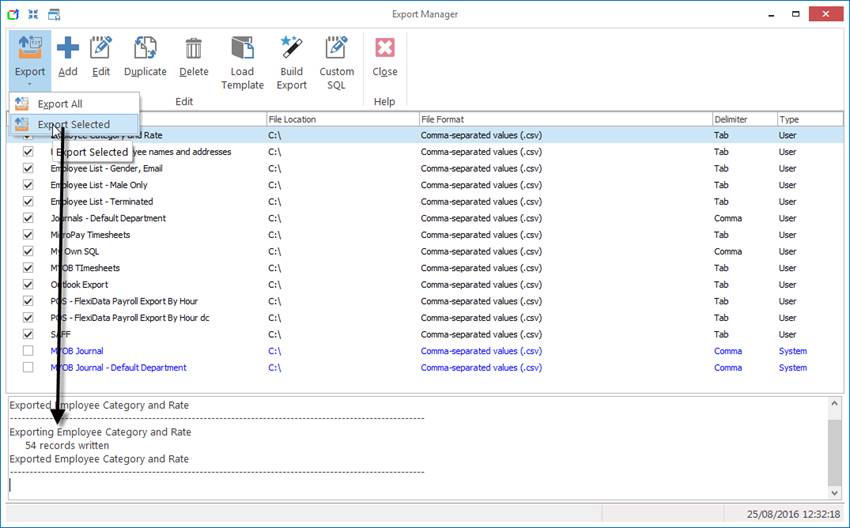Uncheck Employee List - Male Only
Image resolution: width=850 pixels, height=528 pixels.
[28, 185]
